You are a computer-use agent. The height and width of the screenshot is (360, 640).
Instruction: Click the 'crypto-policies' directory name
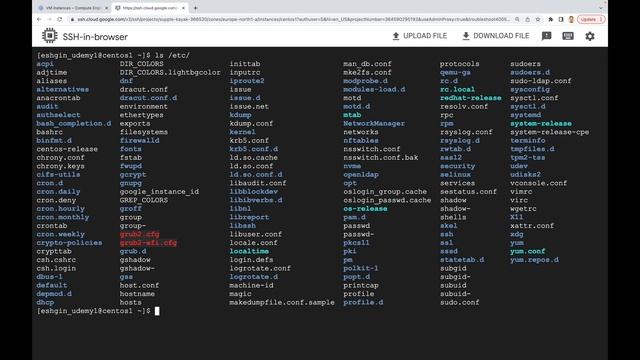pyautogui.click(x=69, y=243)
